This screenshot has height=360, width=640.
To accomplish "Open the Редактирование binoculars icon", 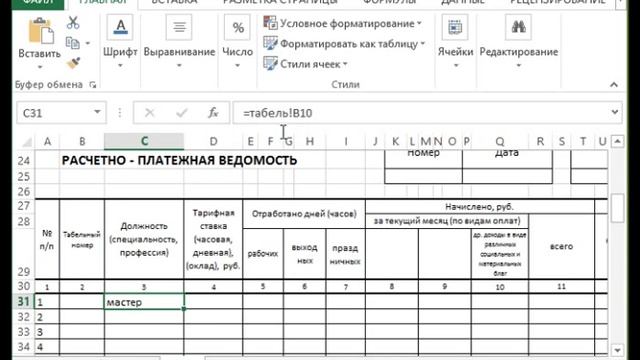I will tap(518, 27).
